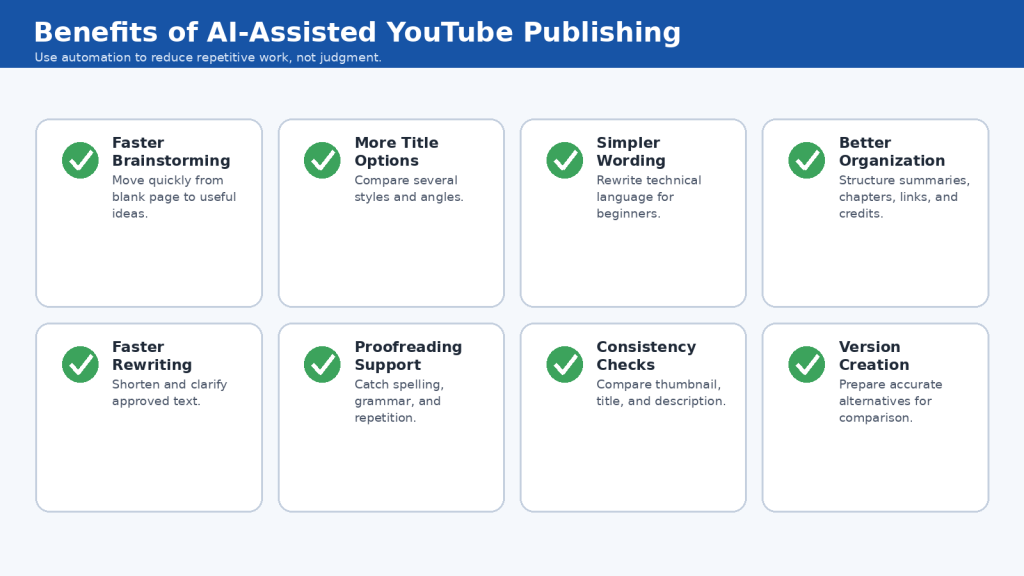1024x576 pixels.
Task: Select text 'Catch spelling, grammar, and repetition.'
Action: [x=399, y=401]
